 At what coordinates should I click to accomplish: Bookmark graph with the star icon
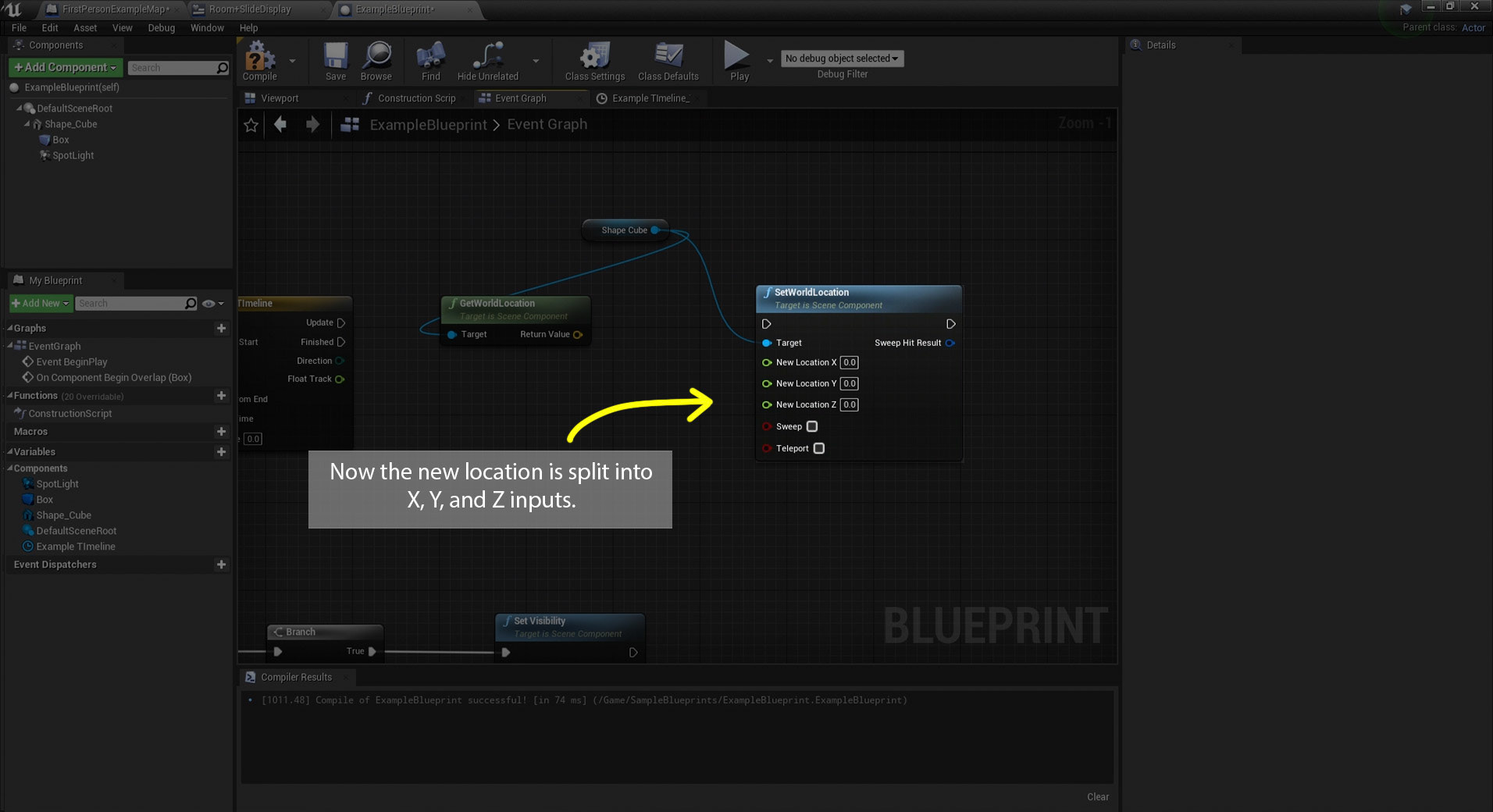click(251, 125)
